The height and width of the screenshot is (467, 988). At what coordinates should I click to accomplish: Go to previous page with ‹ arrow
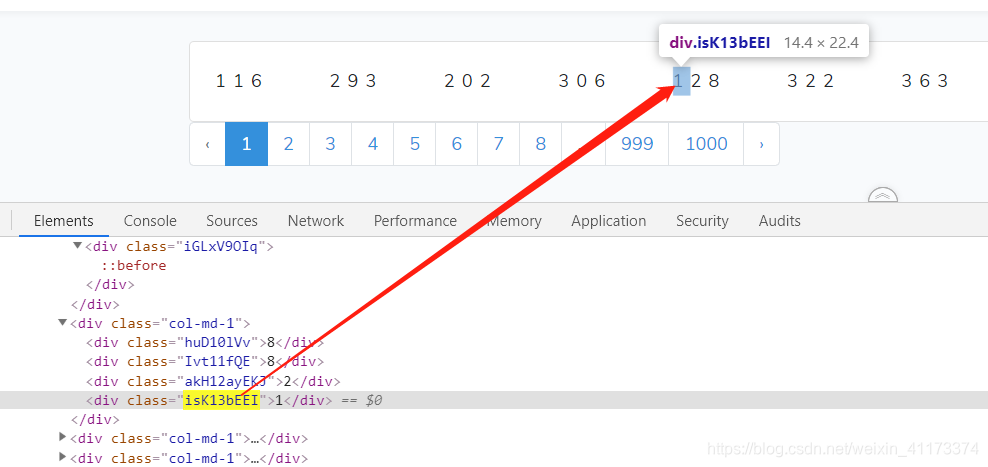pyautogui.click(x=207, y=144)
